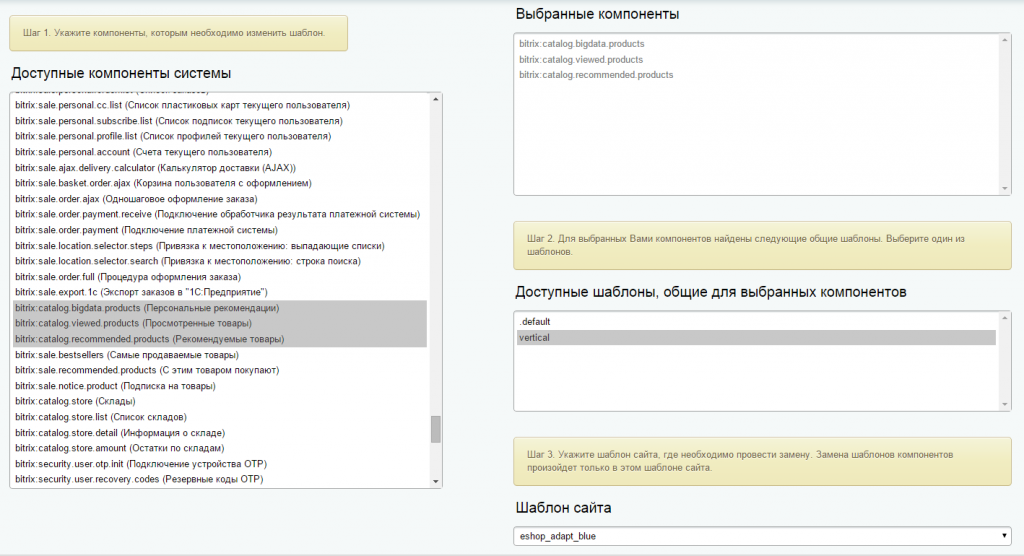Viewport: 1024px width, 556px height.
Task: Click bitrix:catalog.bigdata.products in selected components box
Action: (x=582, y=44)
